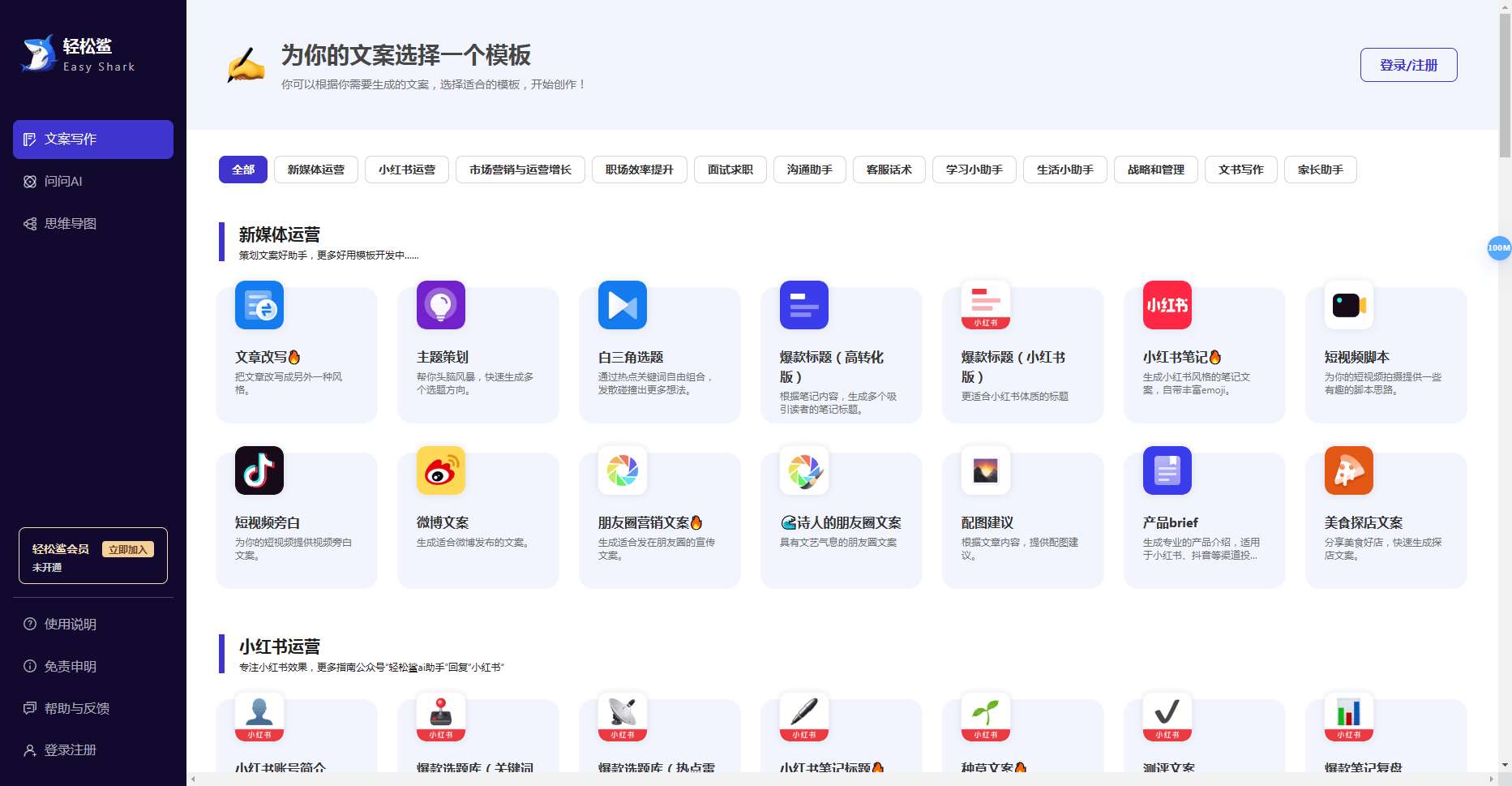Open 帮助与反馈 in the sidebar

(93, 708)
